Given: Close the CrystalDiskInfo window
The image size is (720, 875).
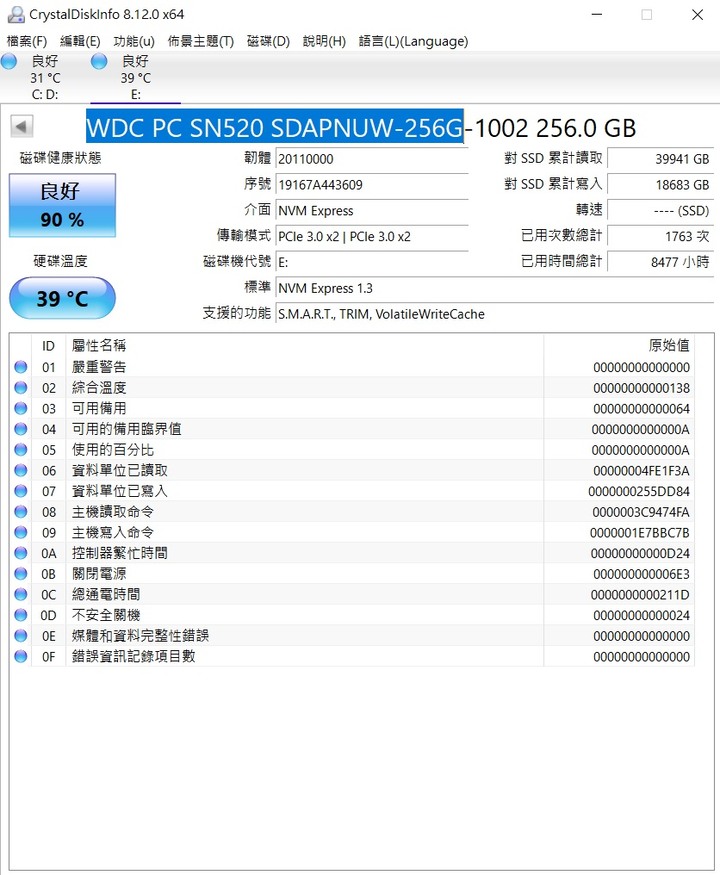Looking at the screenshot, I should (697, 15).
